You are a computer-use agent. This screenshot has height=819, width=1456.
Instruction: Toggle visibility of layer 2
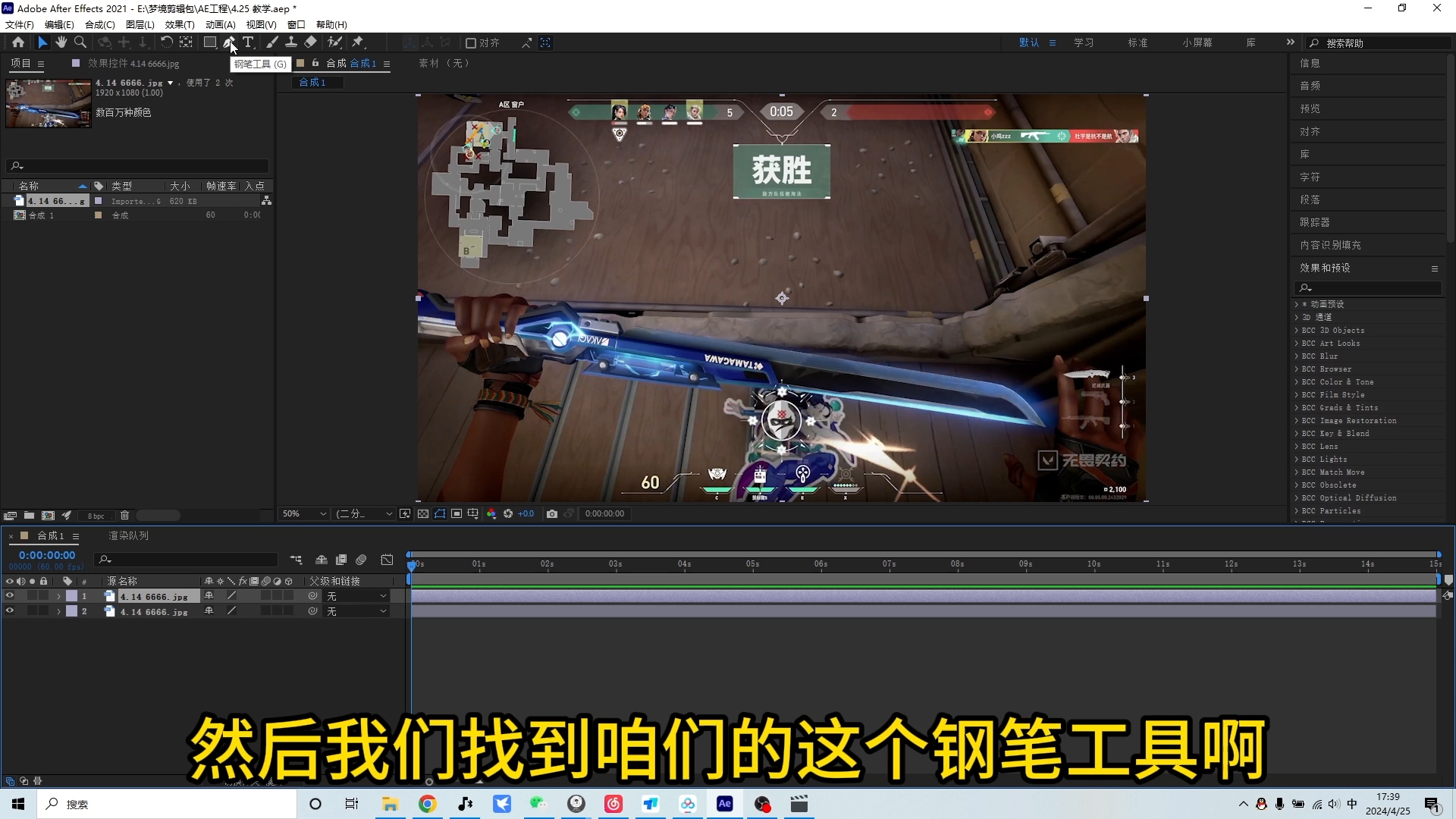pyautogui.click(x=8, y=611)
